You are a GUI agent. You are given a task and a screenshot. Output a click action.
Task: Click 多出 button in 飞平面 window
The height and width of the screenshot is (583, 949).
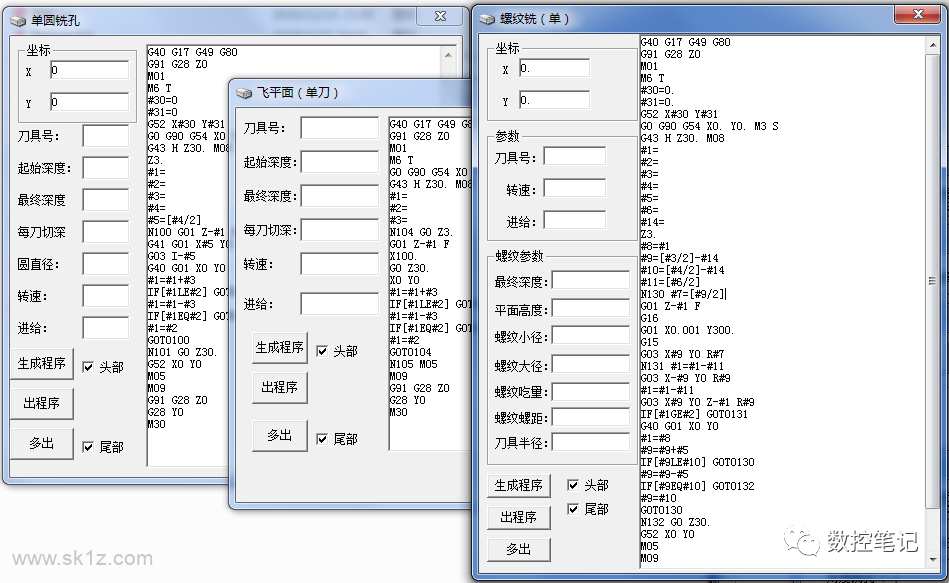280,435
